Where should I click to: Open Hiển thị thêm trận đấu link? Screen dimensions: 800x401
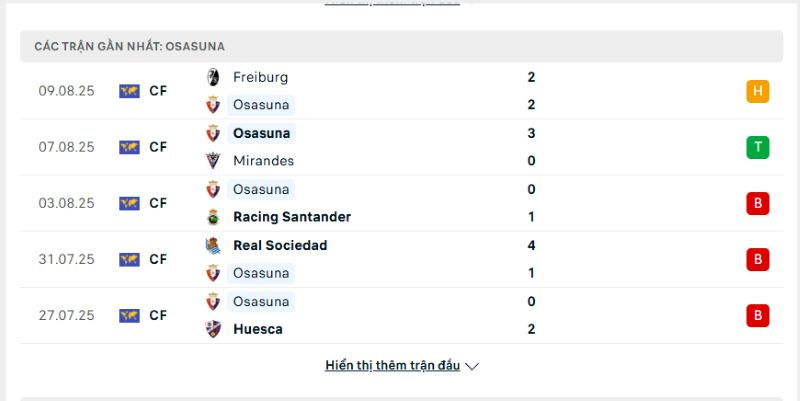(392, 366)
